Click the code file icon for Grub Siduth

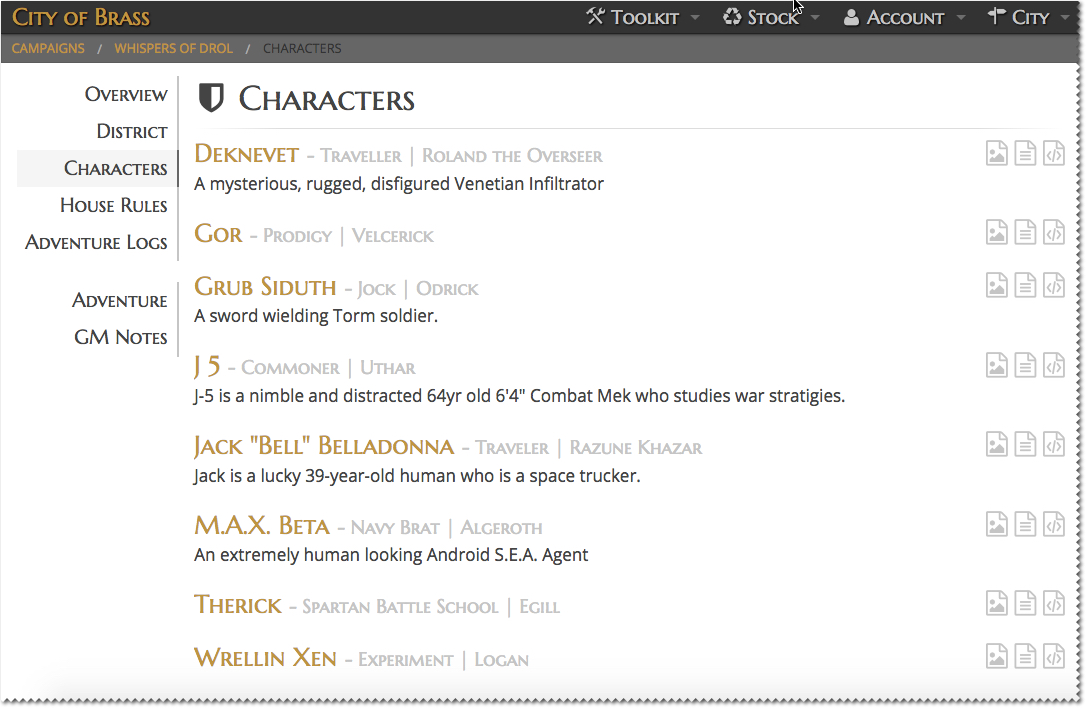[x=1053, y=286]
